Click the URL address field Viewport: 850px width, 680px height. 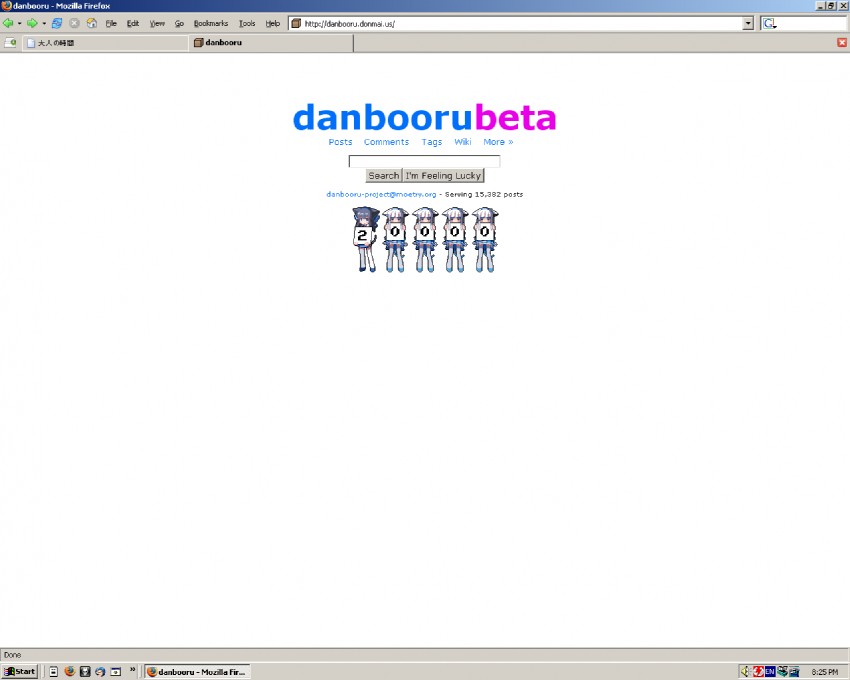520,24
